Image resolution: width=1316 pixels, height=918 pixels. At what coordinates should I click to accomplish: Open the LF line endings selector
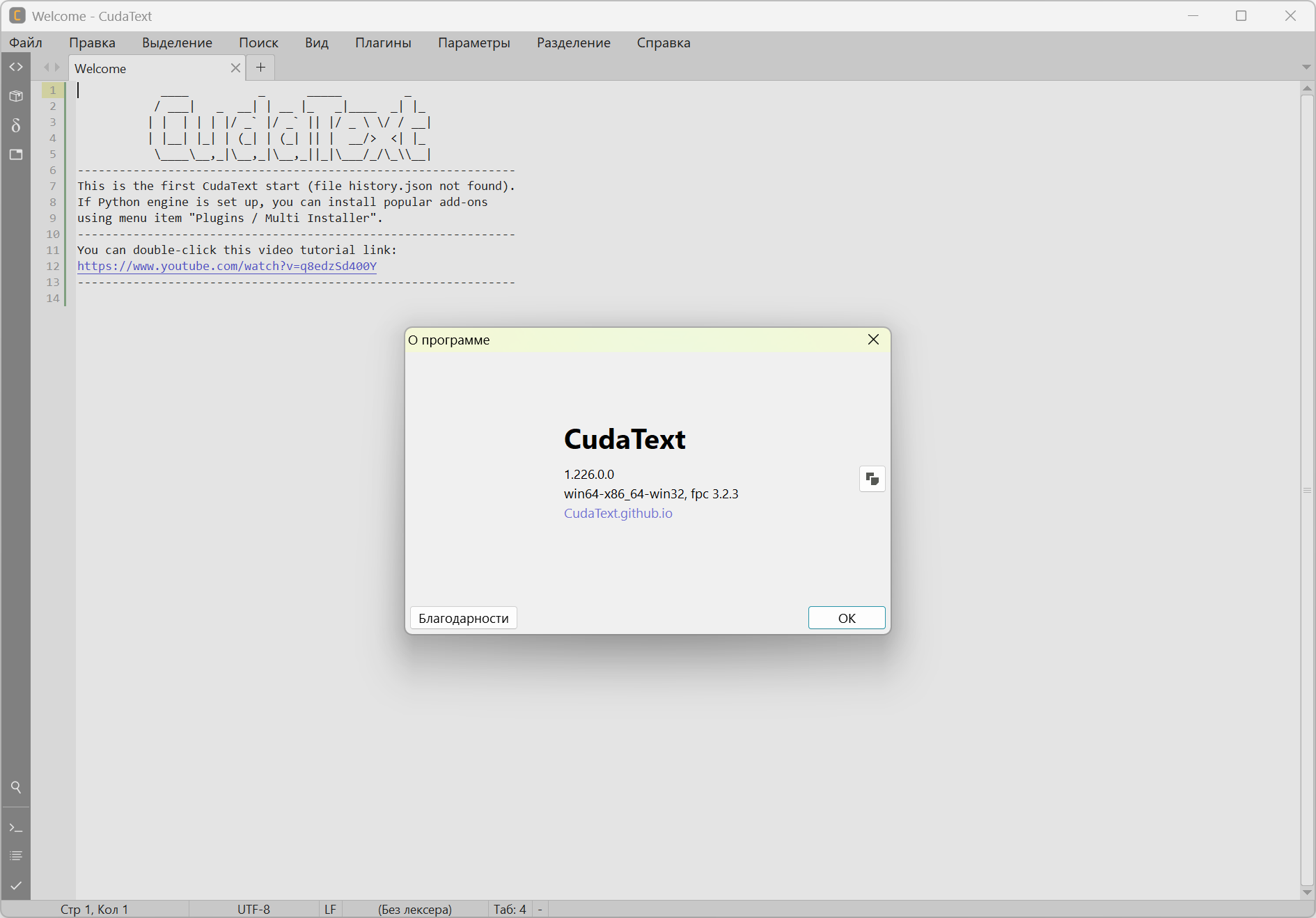click(x=330, y=909)
